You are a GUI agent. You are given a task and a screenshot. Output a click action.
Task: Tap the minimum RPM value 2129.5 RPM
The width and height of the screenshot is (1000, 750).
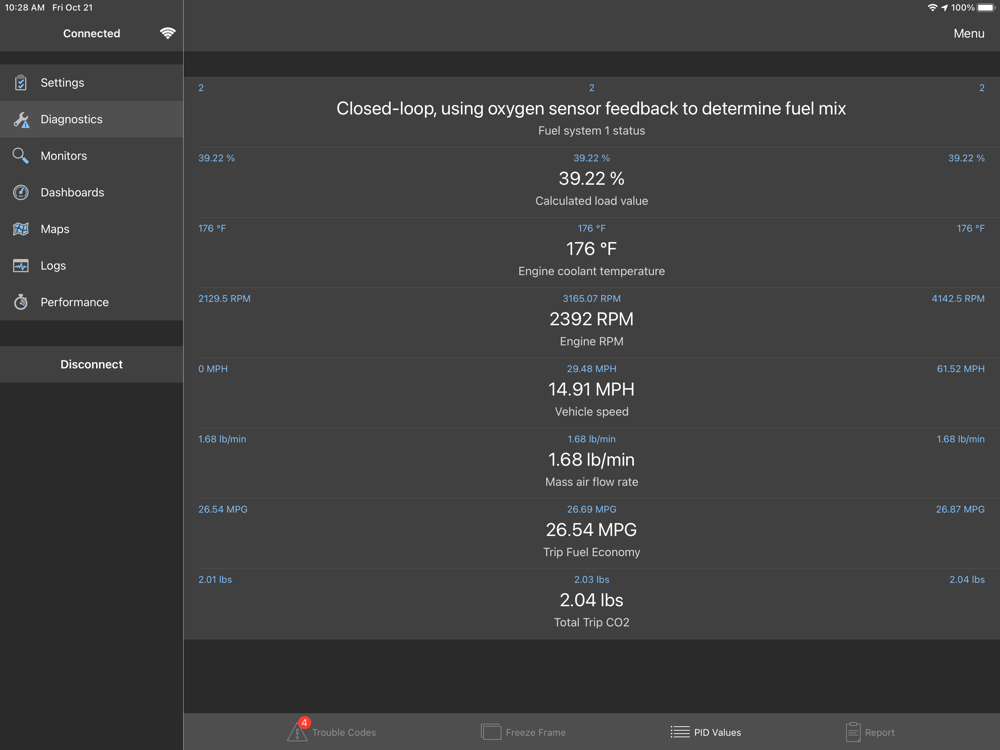[x=224, y=298]
